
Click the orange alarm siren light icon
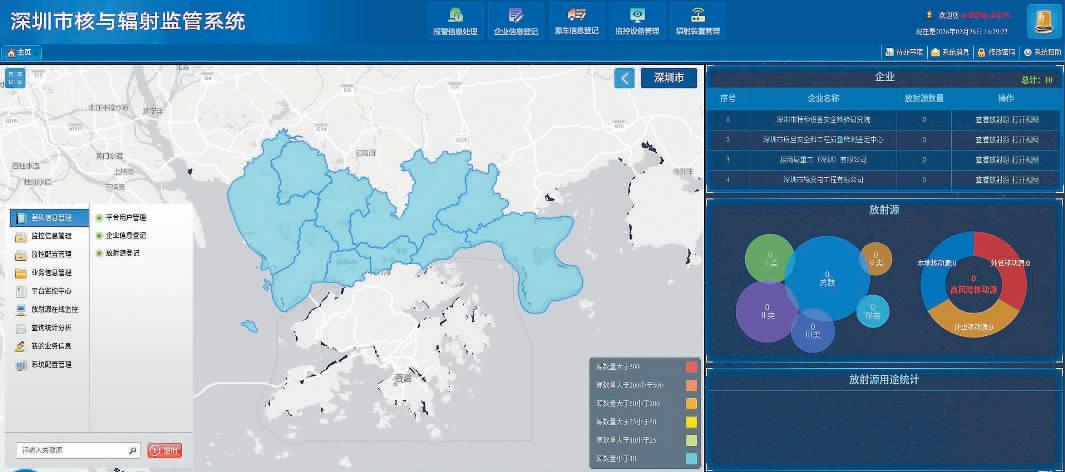click(1044, 19)
